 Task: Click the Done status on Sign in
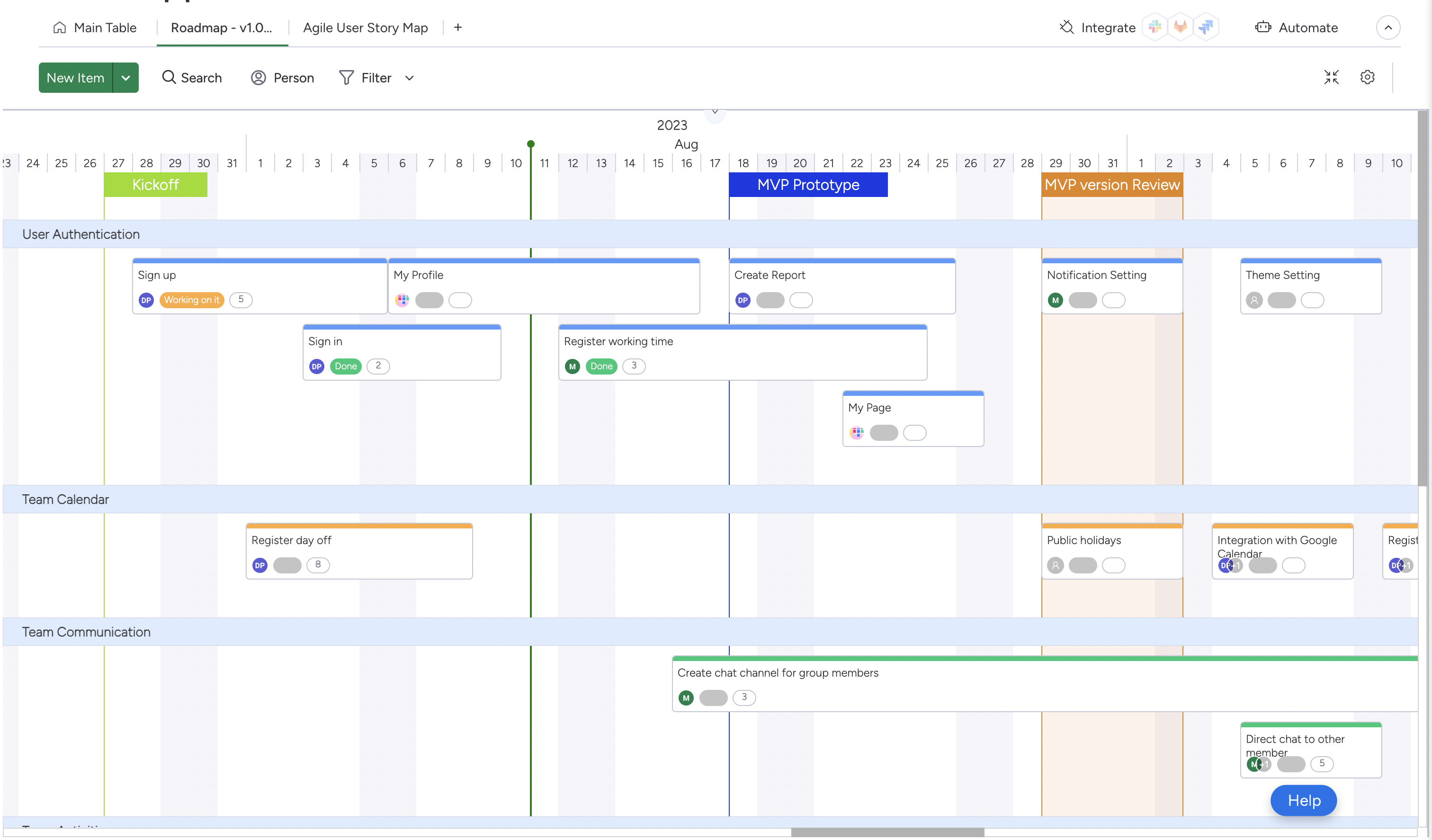[x=346, y=366]
